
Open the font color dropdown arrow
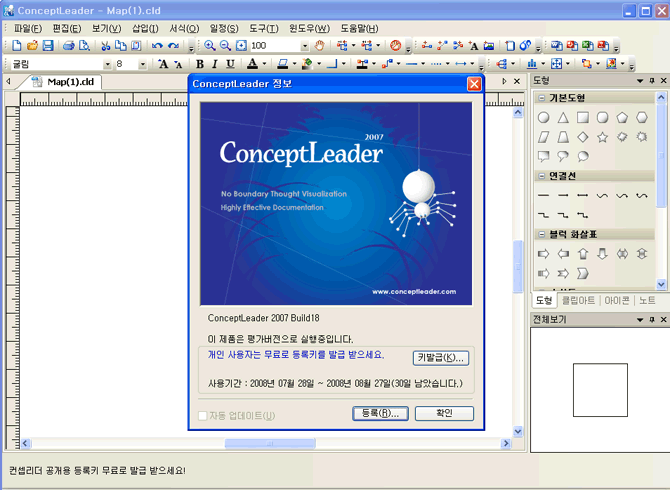point(264,64)
